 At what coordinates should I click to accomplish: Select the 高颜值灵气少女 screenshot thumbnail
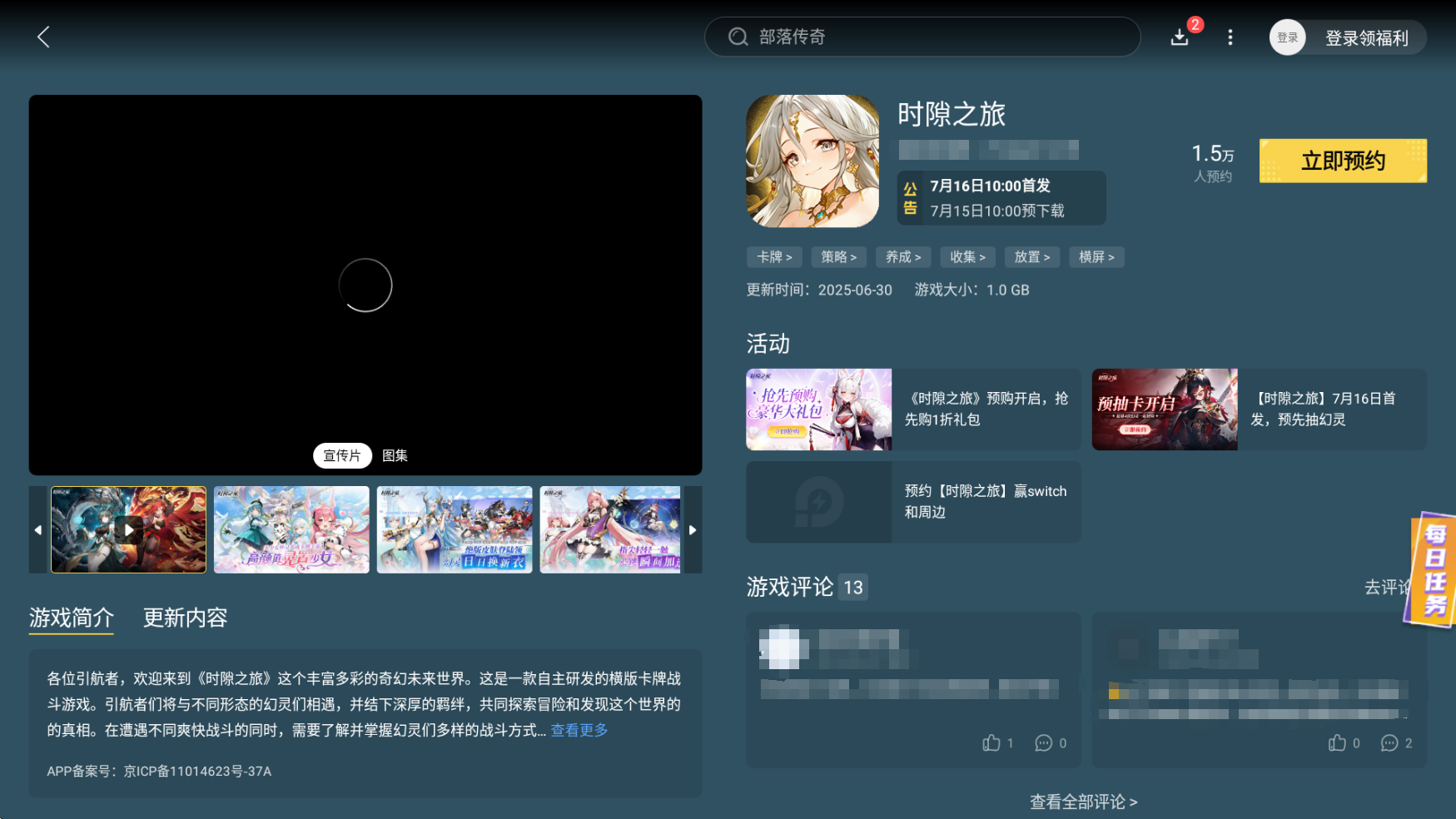point(291,529)
